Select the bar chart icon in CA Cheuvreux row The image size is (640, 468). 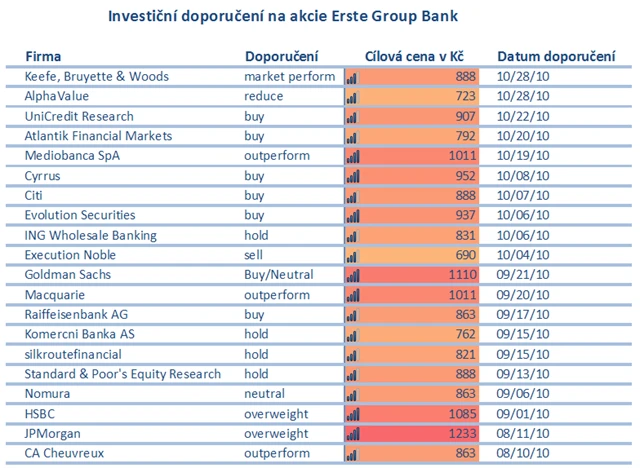pyautogui.click(x=351, y=454)
